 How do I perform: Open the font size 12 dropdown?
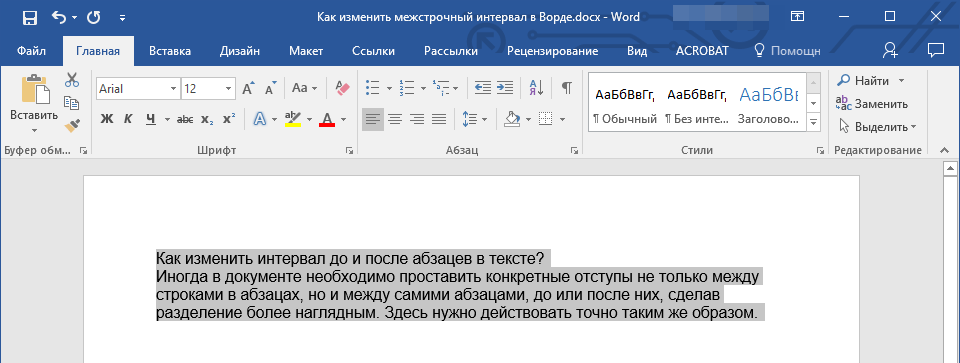(229, 89)
